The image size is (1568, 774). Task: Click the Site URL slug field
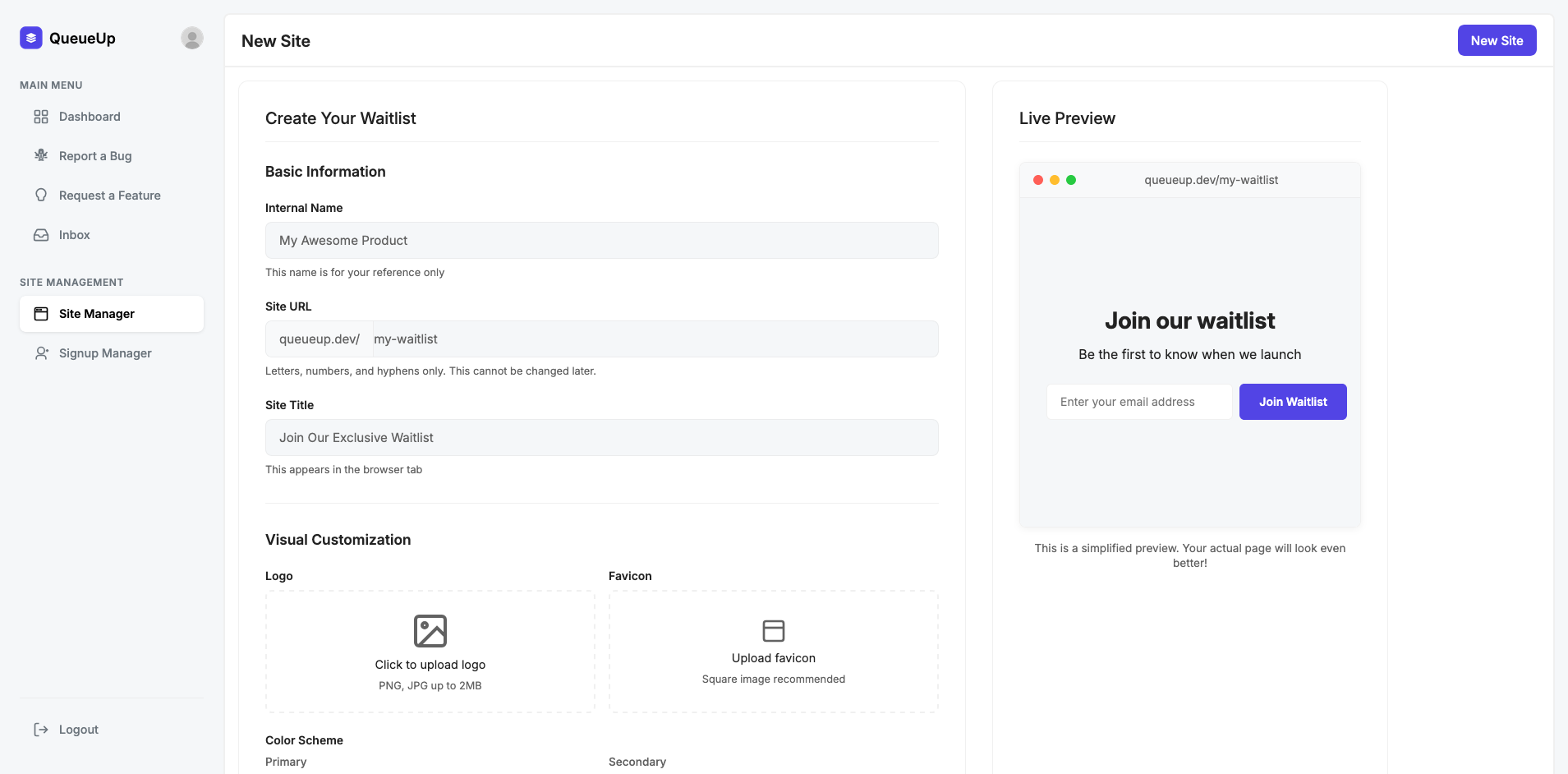click(x=654, y=339)
